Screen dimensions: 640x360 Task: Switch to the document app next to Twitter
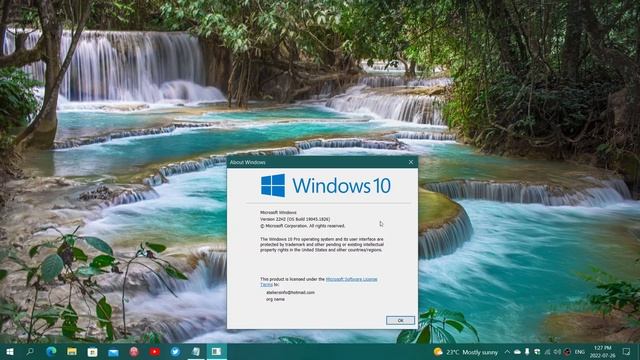click(196, 351)
